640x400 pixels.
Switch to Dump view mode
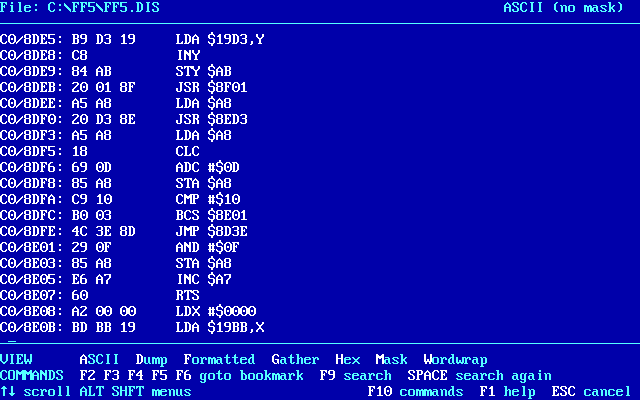click(151, 359)
